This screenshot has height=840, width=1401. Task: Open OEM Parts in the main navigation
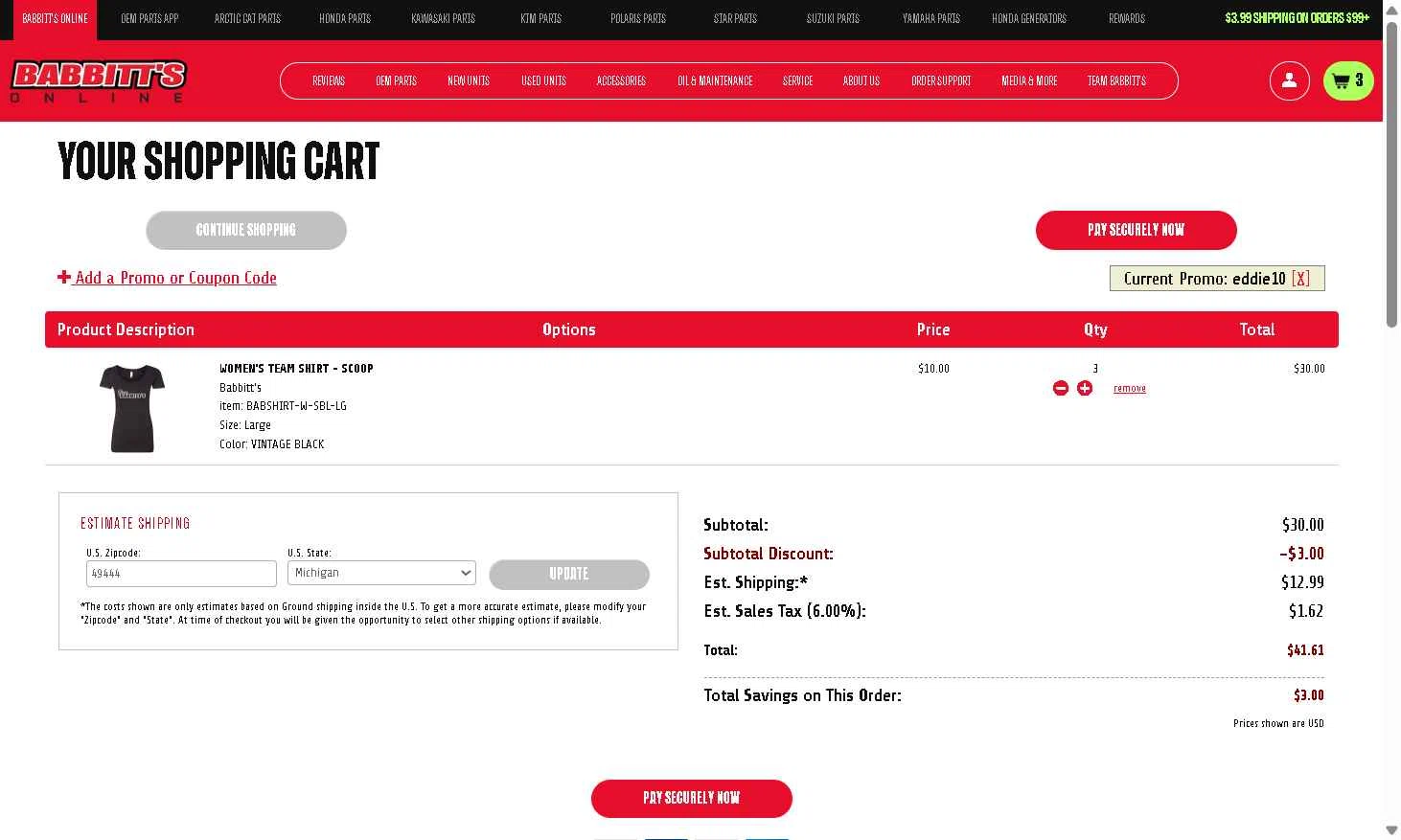coord(396,80)
